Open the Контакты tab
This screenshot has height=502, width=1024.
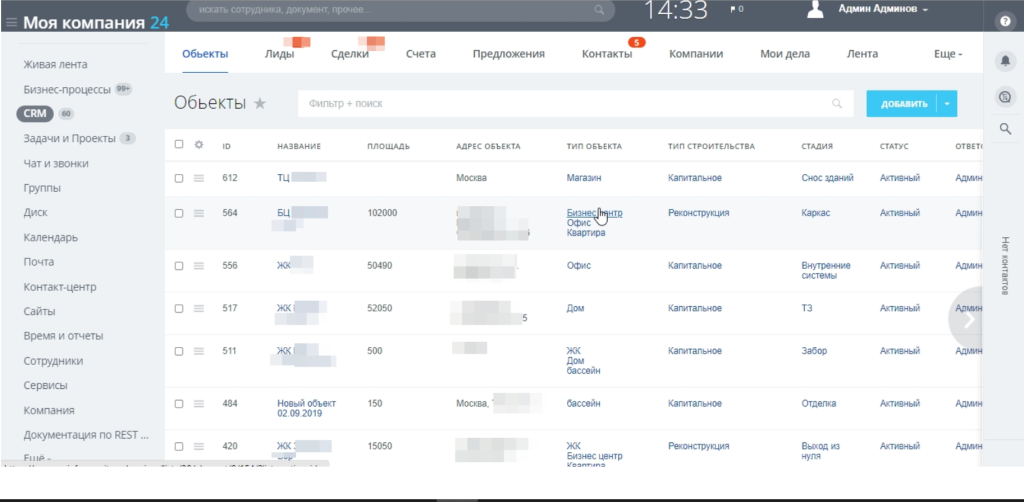point(607,54)
